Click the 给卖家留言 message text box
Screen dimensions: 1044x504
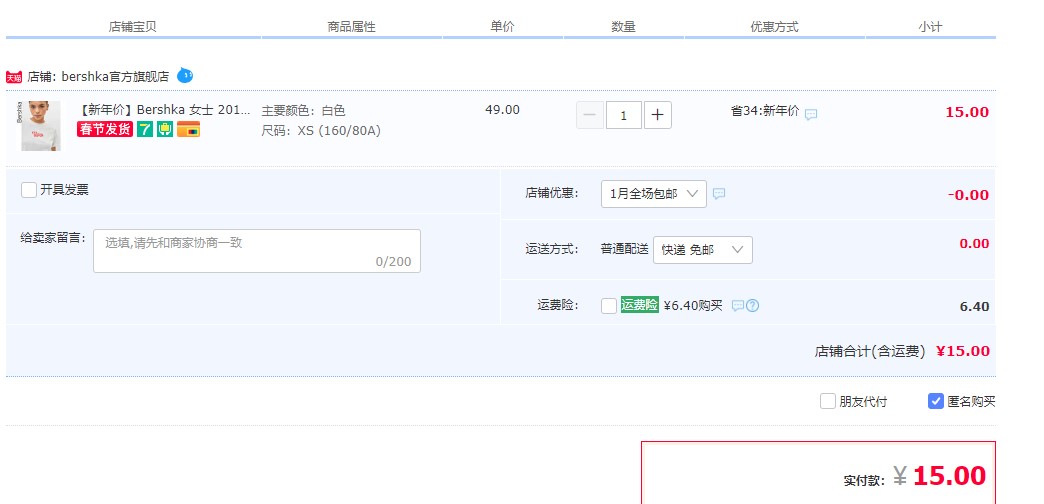click(x=257, y=251)
